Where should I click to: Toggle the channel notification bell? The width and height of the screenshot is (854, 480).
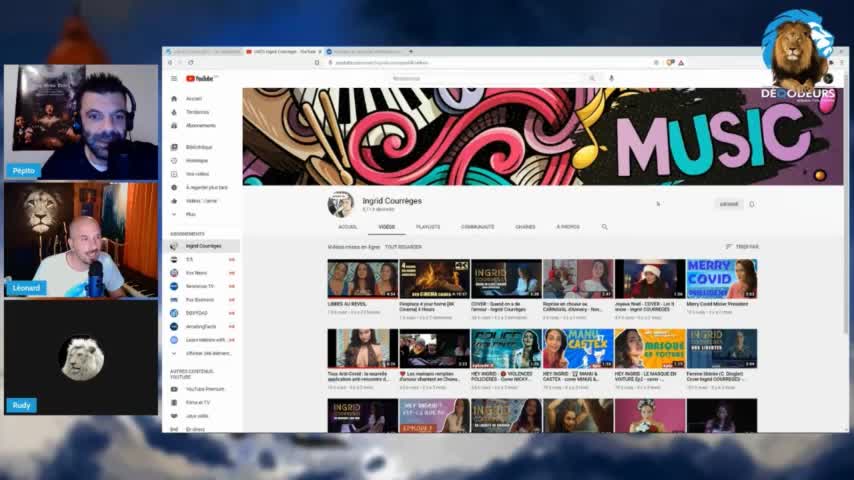[752, 204]
